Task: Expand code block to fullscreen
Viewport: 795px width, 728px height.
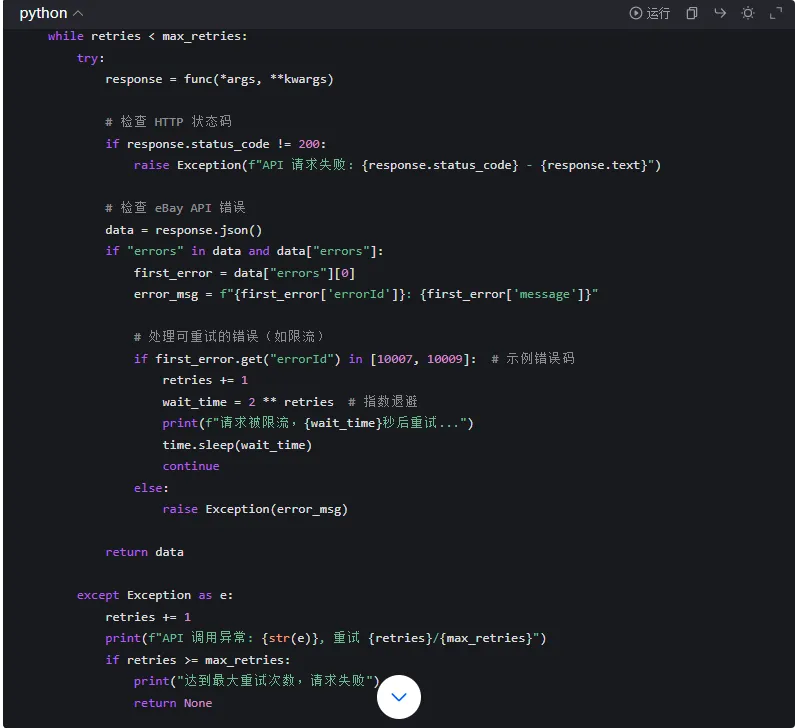Action: (776, 13)
